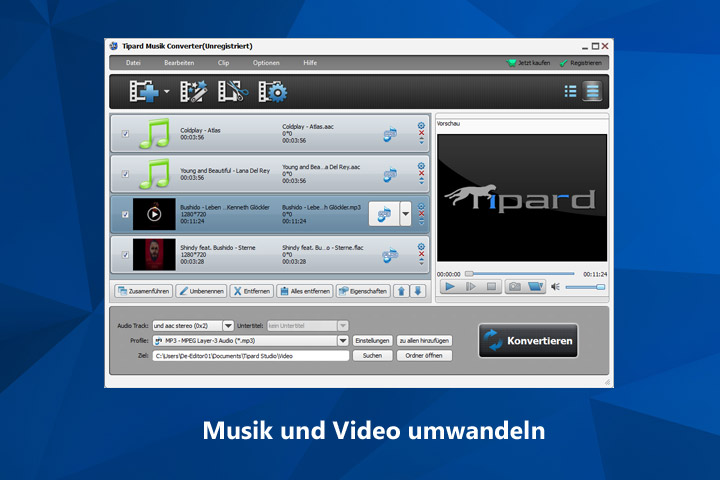Click Einstellungen button
Screen dimensions: 720x480
click(372, 341)
